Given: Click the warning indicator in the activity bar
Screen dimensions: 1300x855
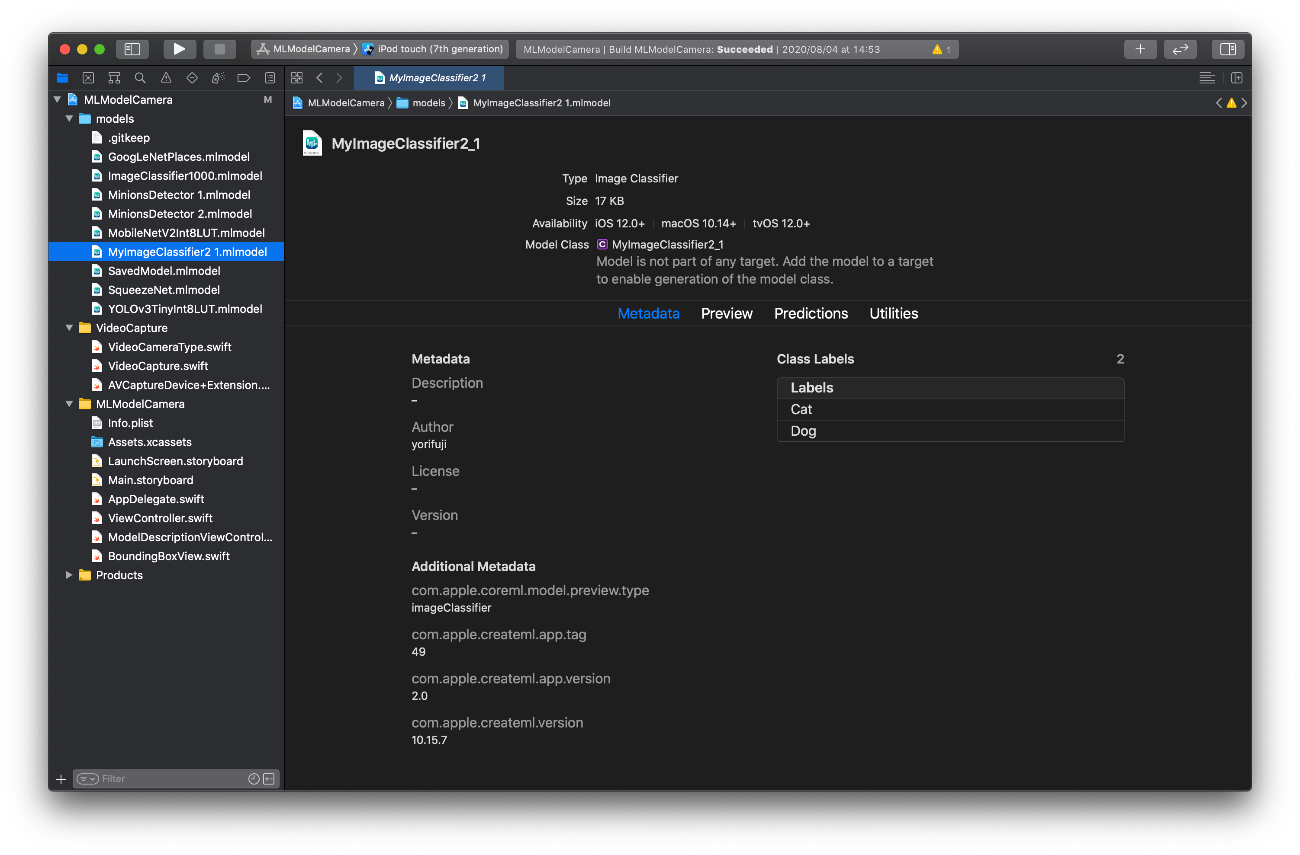Looking at the screenshot, I should coord(941,49).
